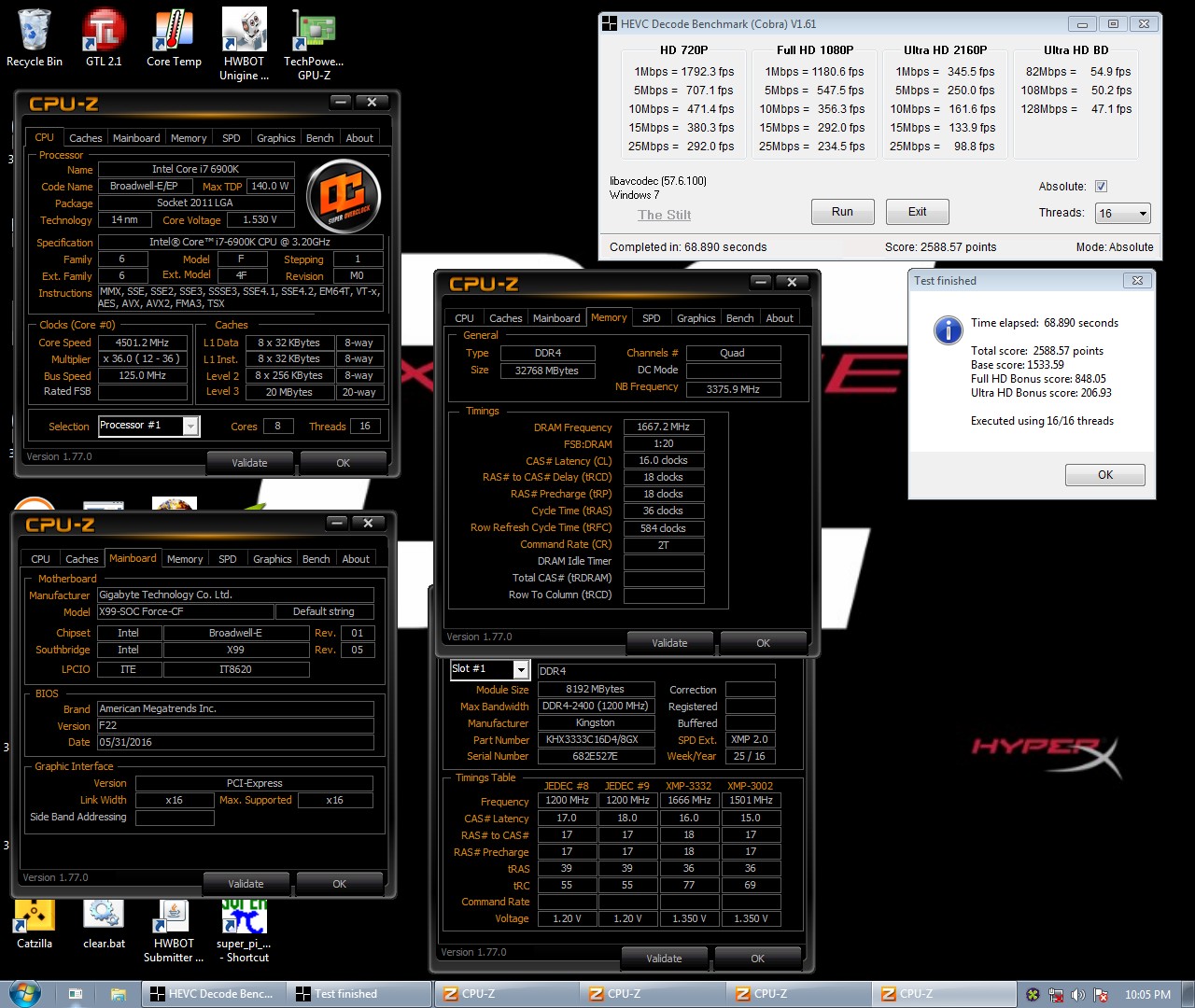The height and width of the screenshot is (1008, 1195).
Task: Open the Threads dropdown in HEVC benchmark
Action: [1123, 214]
